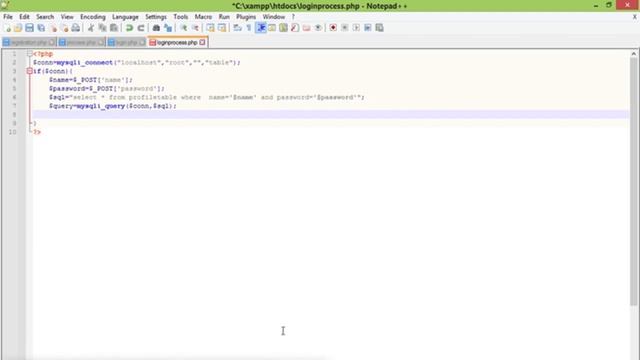Open the Plugins menu
Viewport: 640px width, 360px height.
click(x=246, y=17)
